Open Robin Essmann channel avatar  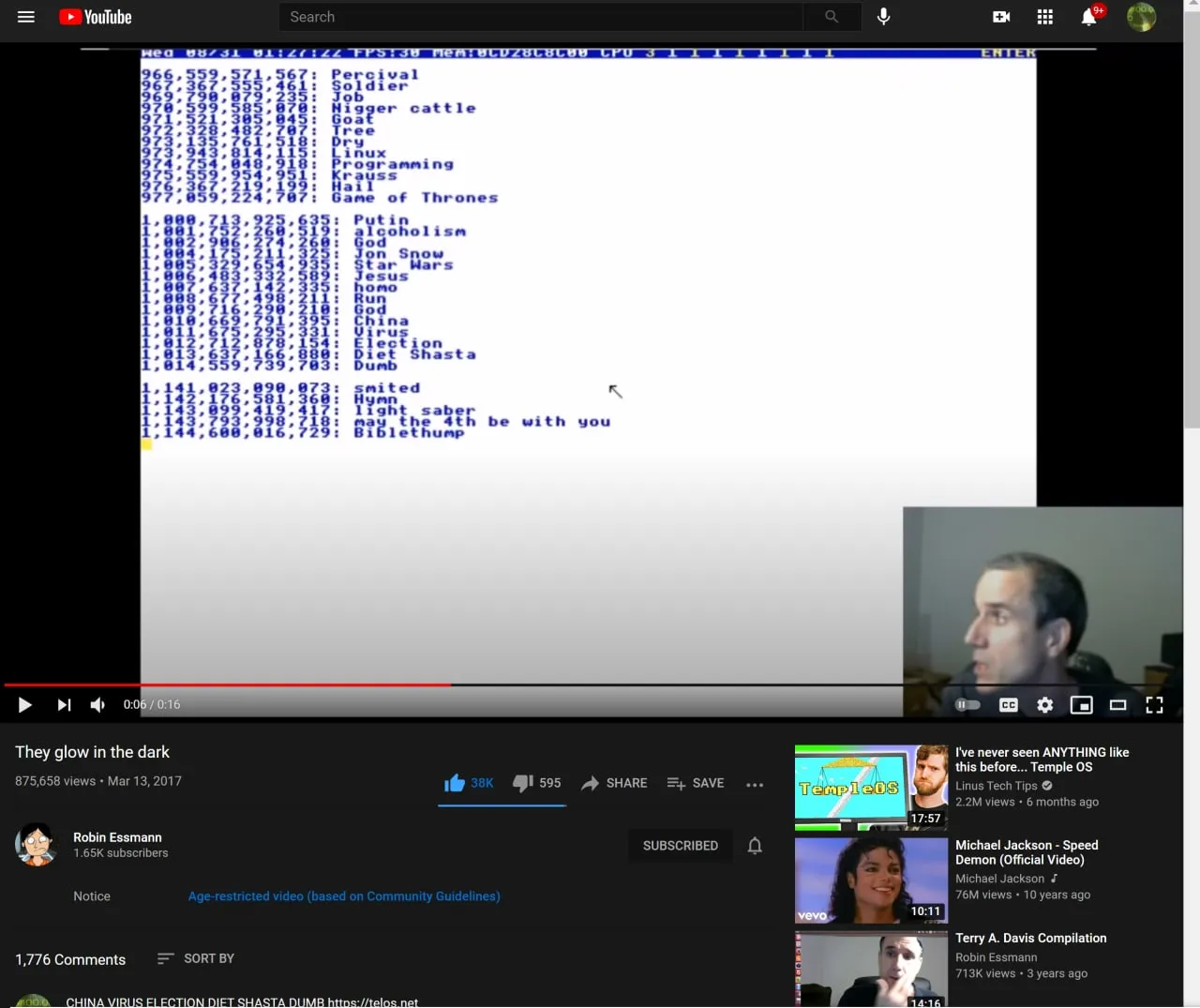click(37, 845)
